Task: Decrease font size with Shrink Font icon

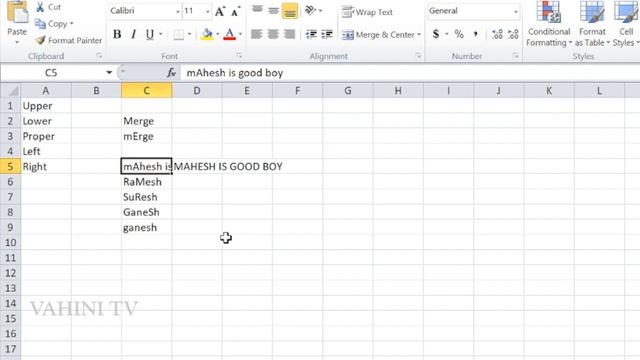Action: click(x=236, y=11)
